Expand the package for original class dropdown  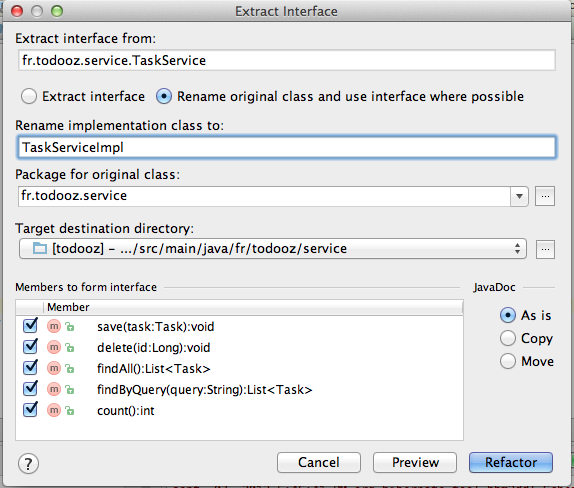[519, 196]
